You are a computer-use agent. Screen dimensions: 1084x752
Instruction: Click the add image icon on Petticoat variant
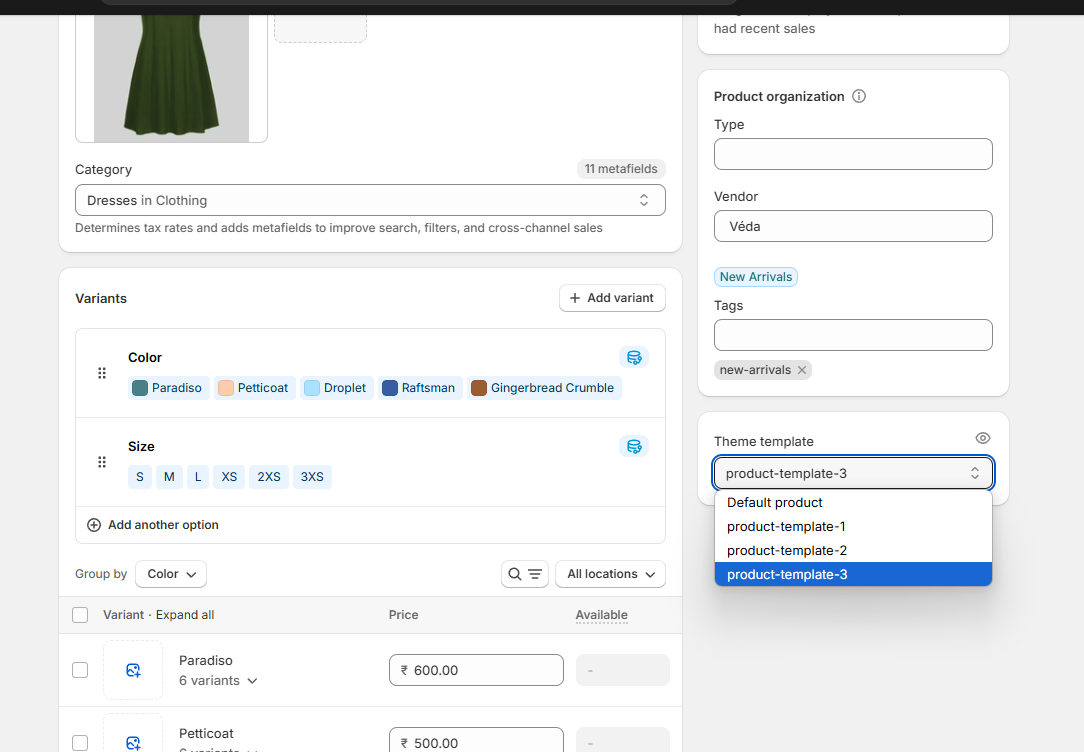tap(133, 743)
